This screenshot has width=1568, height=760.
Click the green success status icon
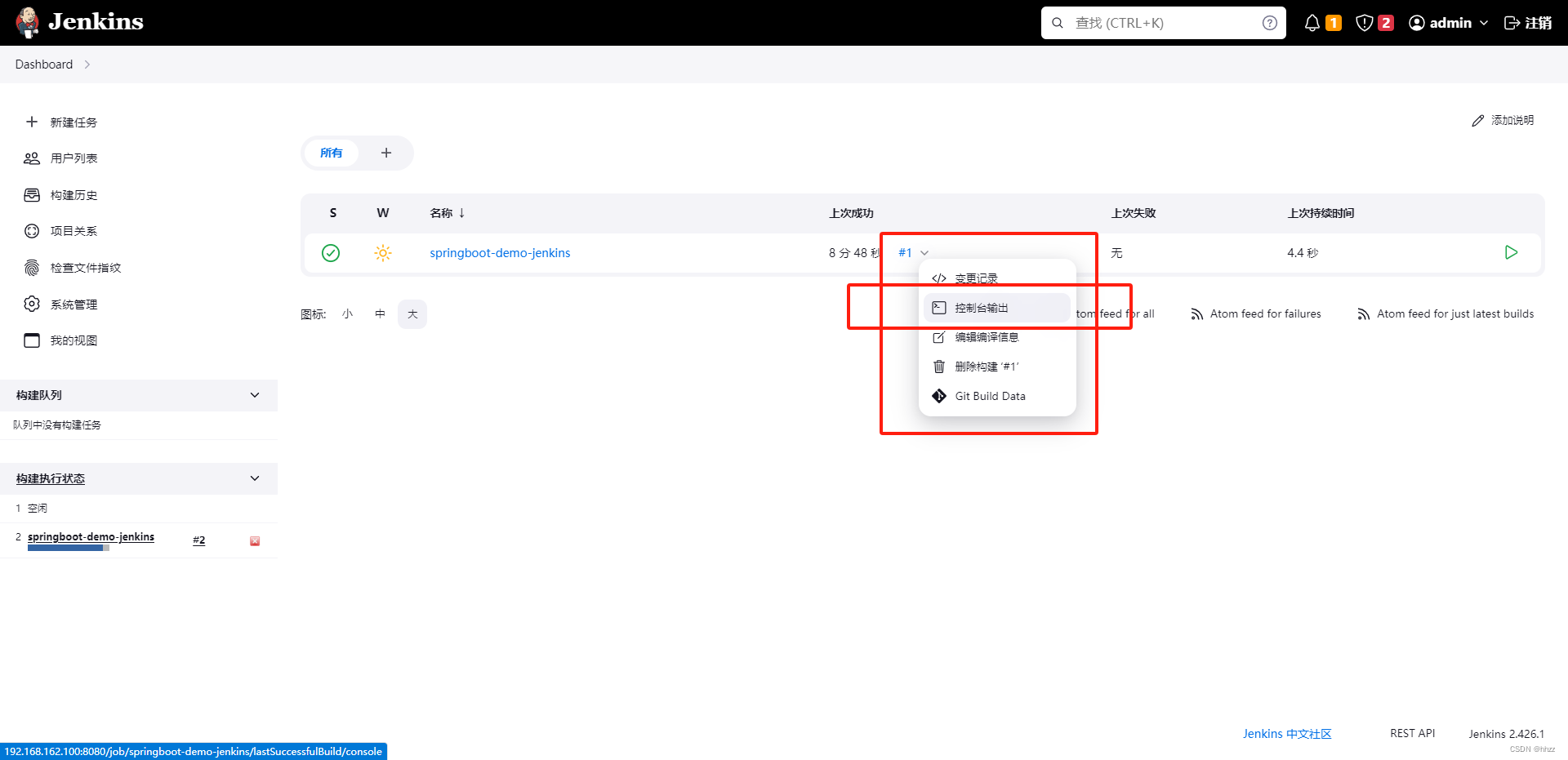click(331, 253)
